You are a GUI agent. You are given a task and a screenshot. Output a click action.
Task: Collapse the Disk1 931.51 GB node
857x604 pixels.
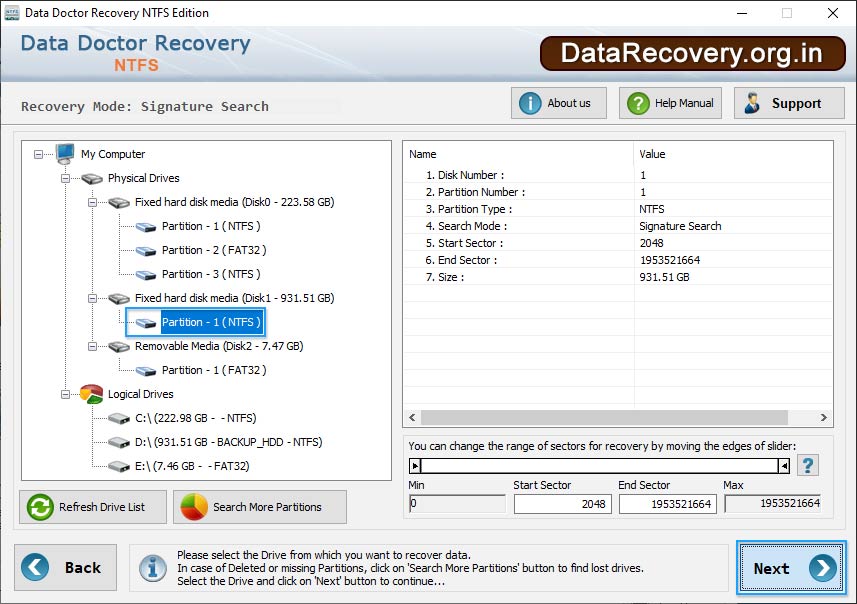pyautogui.click(x=93, y=298)
